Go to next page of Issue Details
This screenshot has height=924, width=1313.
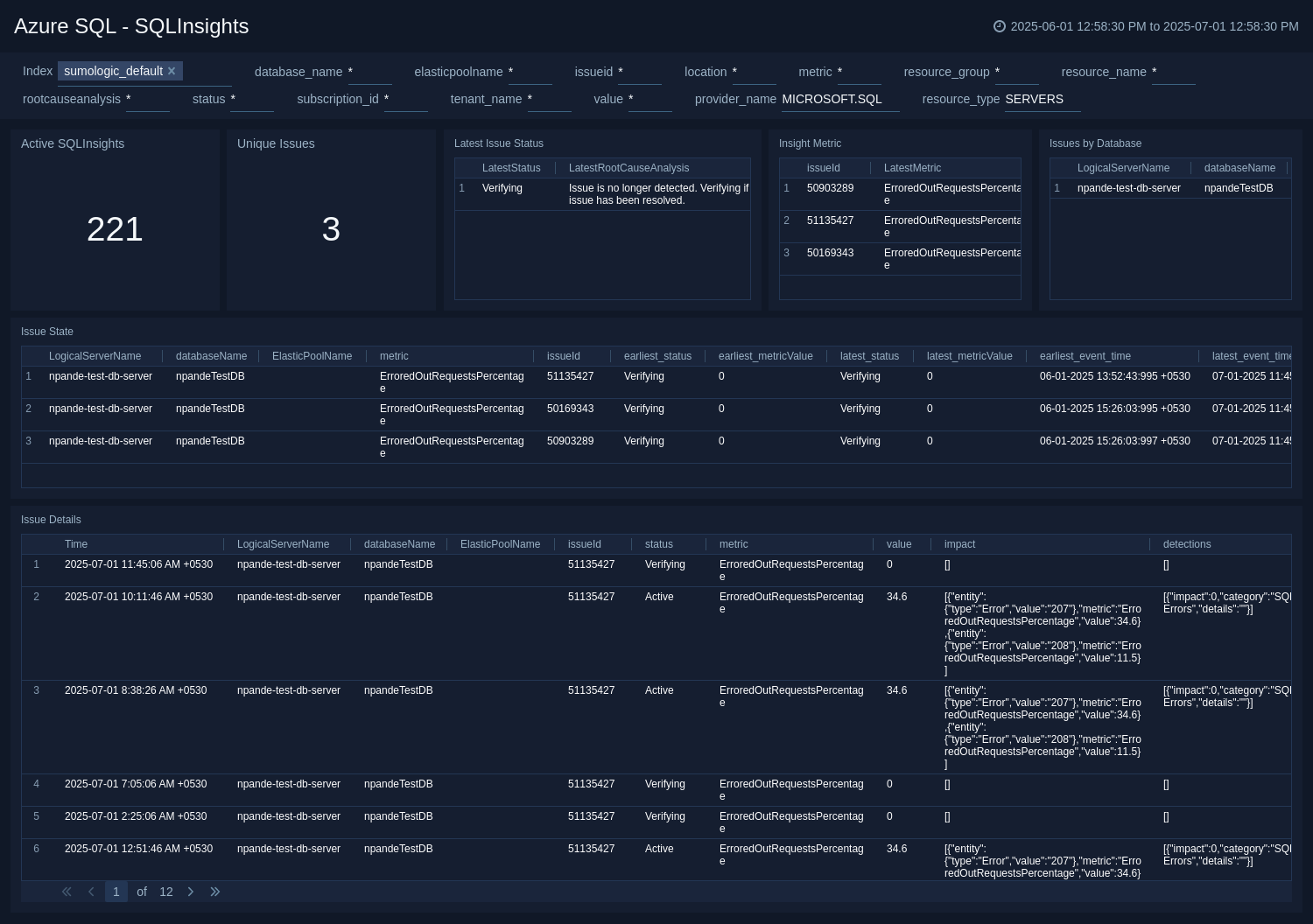click(190, 892)
